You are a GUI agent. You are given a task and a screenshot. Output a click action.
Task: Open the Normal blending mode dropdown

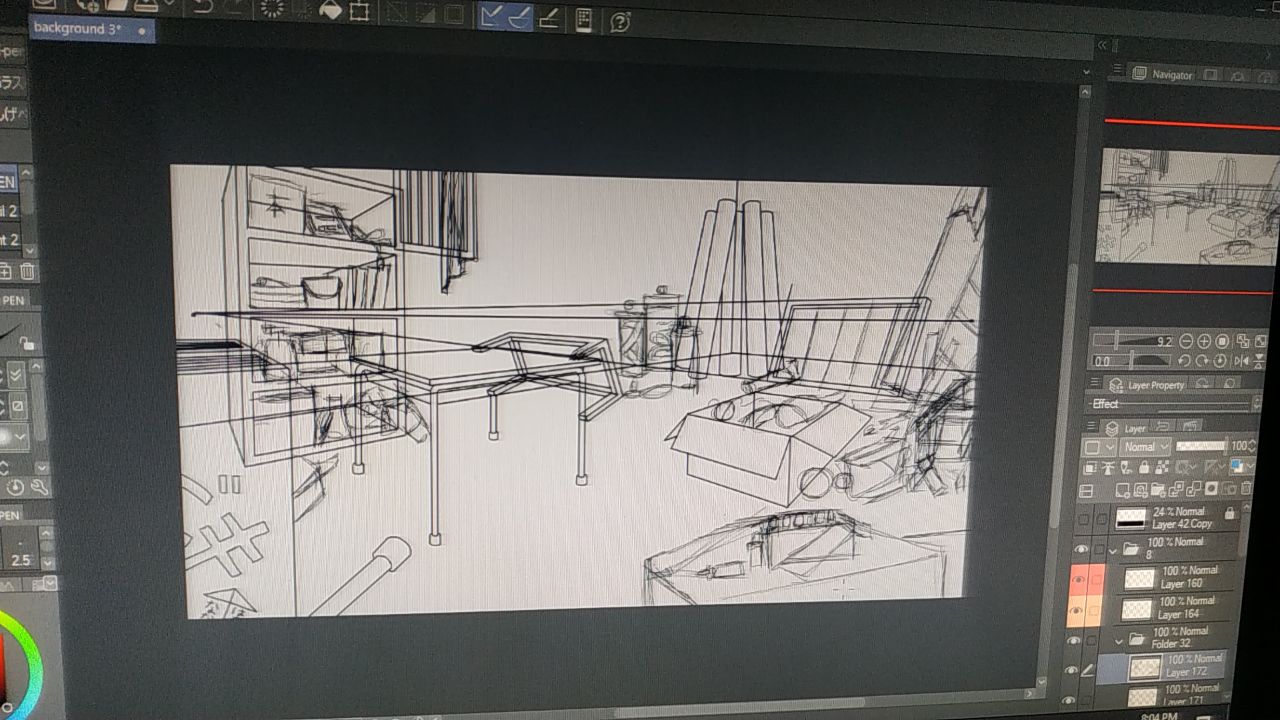[1144, 447]
